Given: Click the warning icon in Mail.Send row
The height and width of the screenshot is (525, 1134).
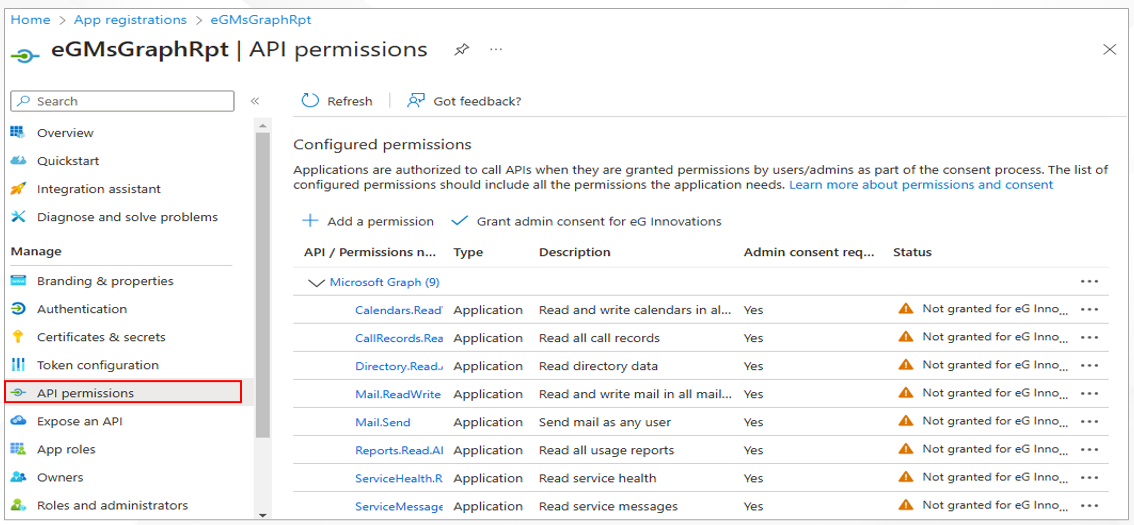Looking at the screenshot, I should tap(905, 421).
